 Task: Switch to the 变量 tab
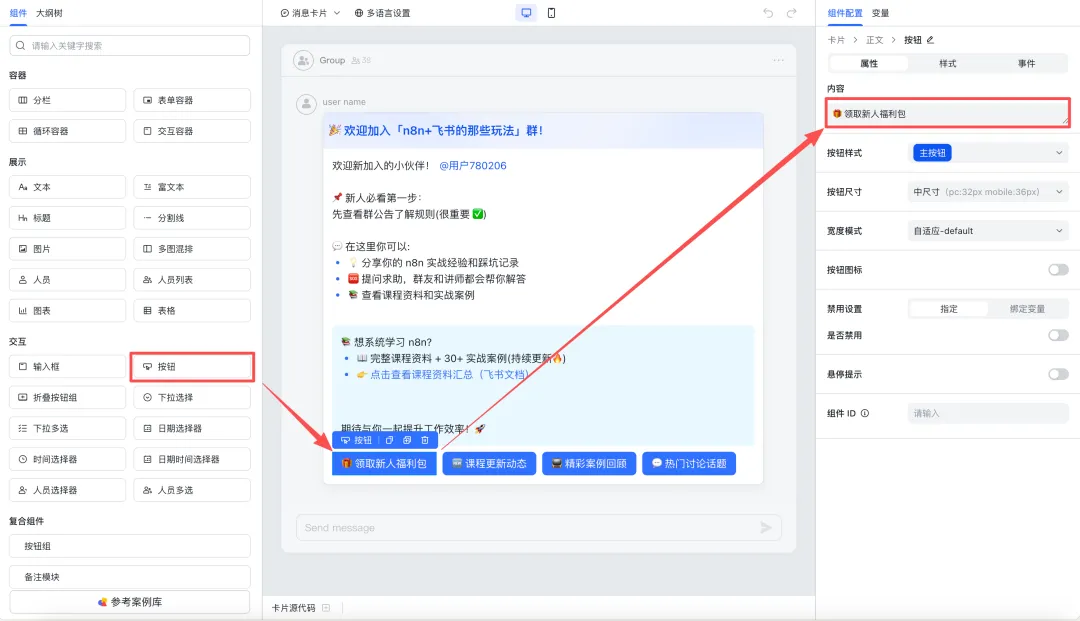pos(880,13)
